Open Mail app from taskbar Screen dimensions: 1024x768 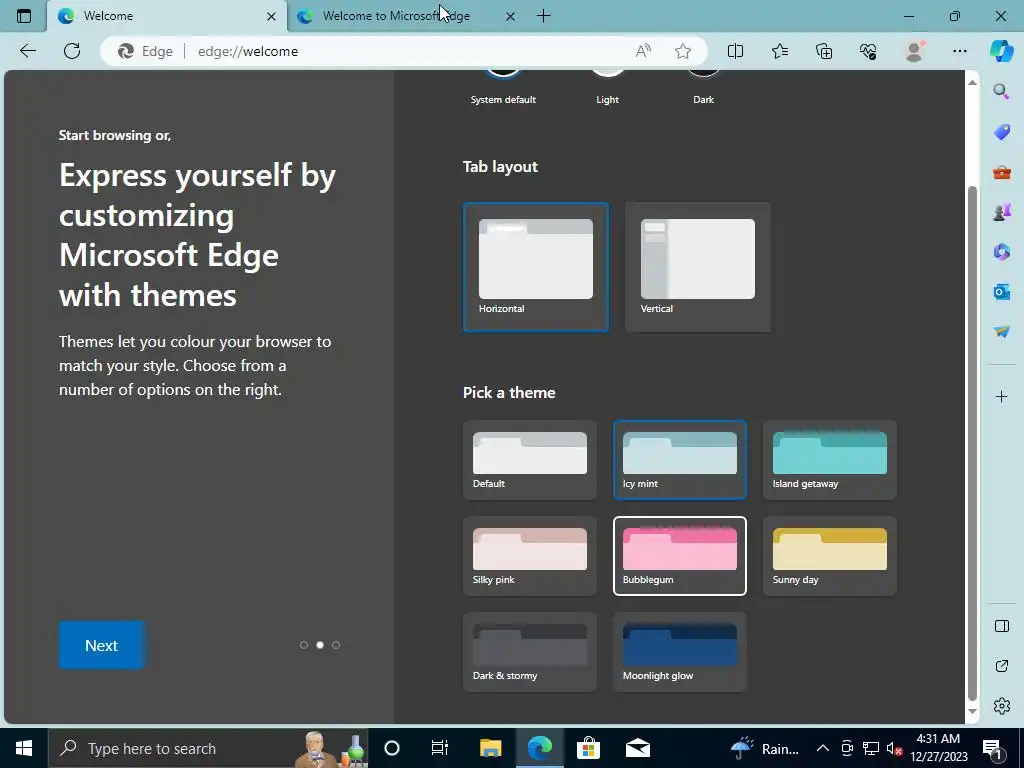click(637, 748)
